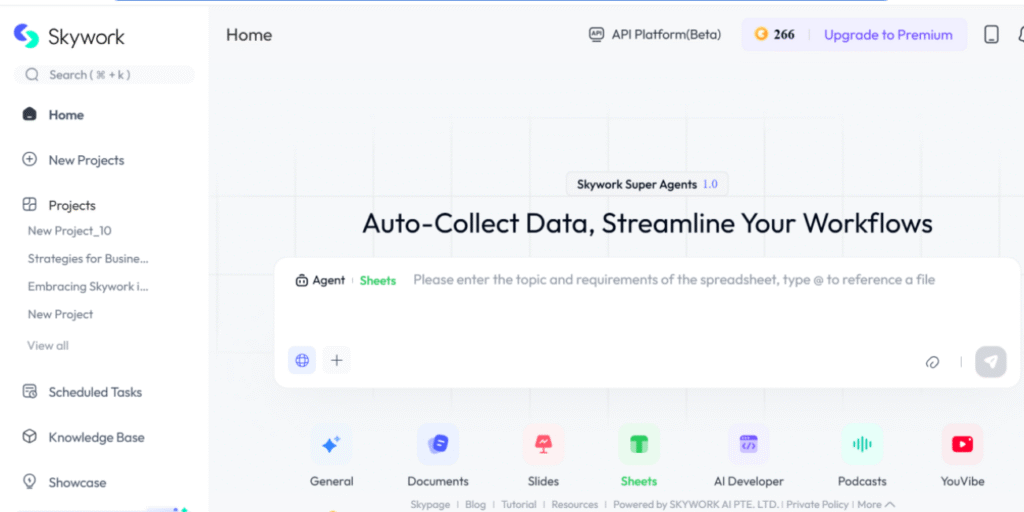The height and width of the screenshot is (512, 1024).
Task: Click the sidebar Search field
Action: click(x=105, y=75)
